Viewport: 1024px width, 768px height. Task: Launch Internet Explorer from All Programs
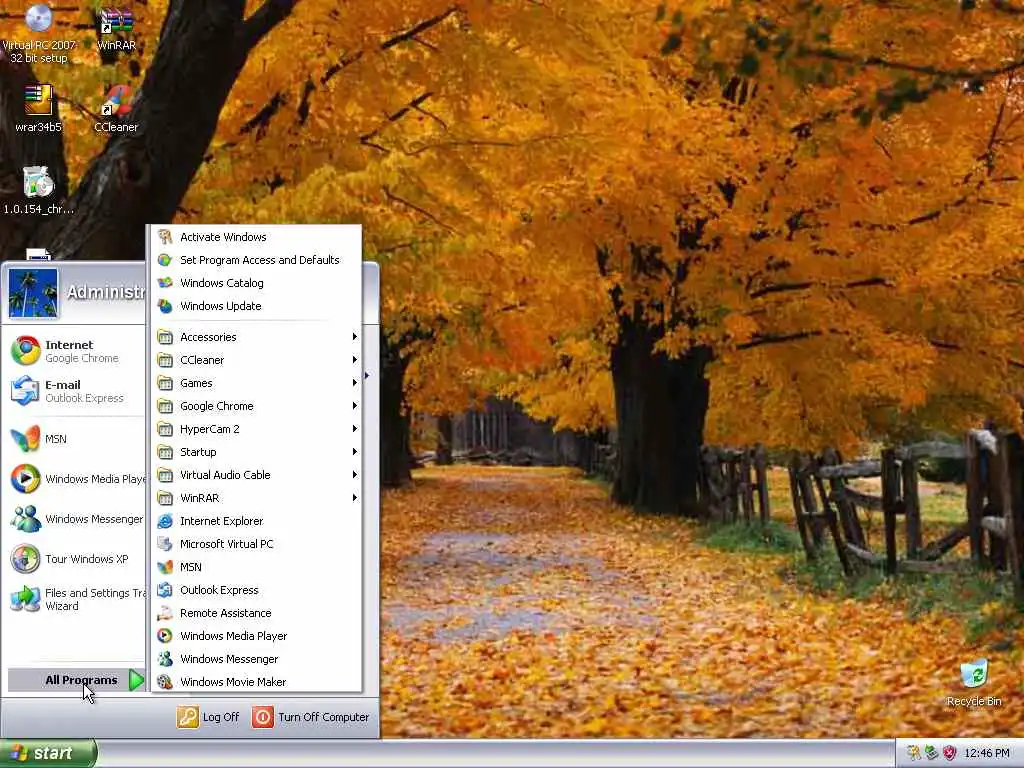point(257,520)
